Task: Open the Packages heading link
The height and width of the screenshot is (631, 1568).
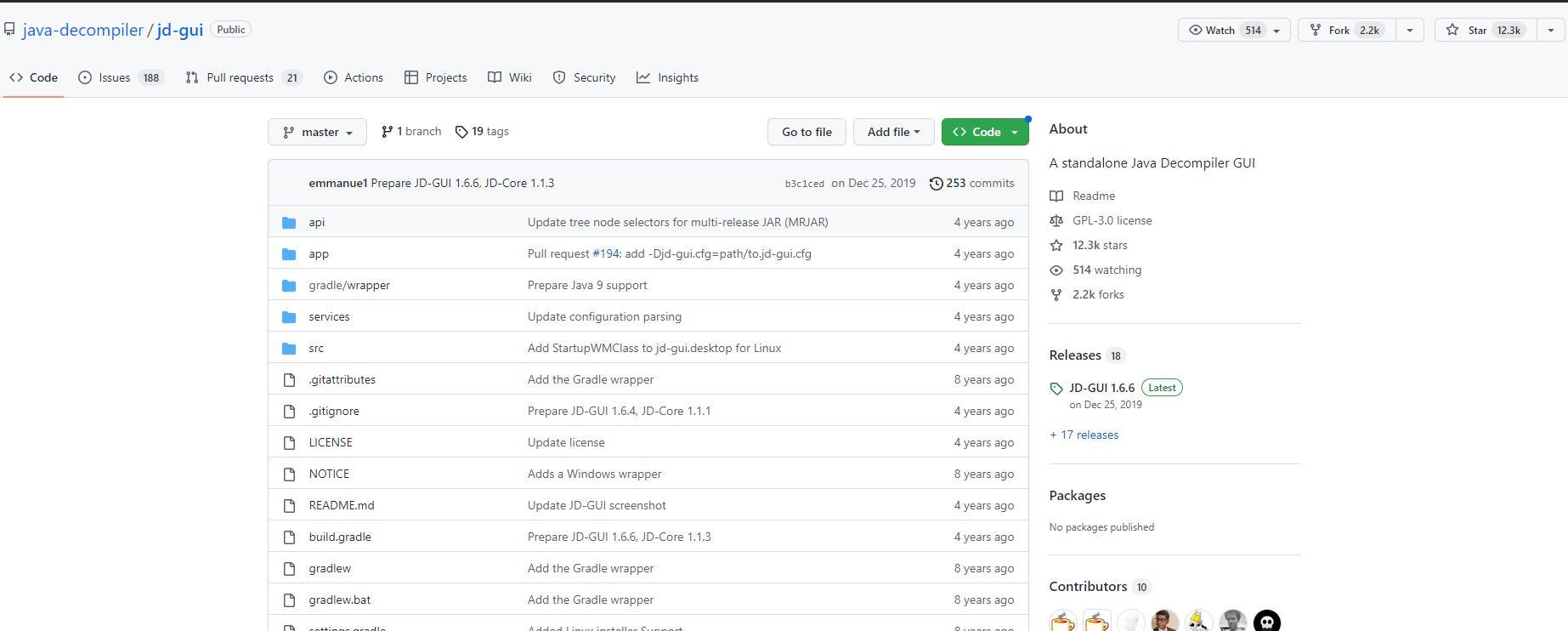Action: (1078, 496)
